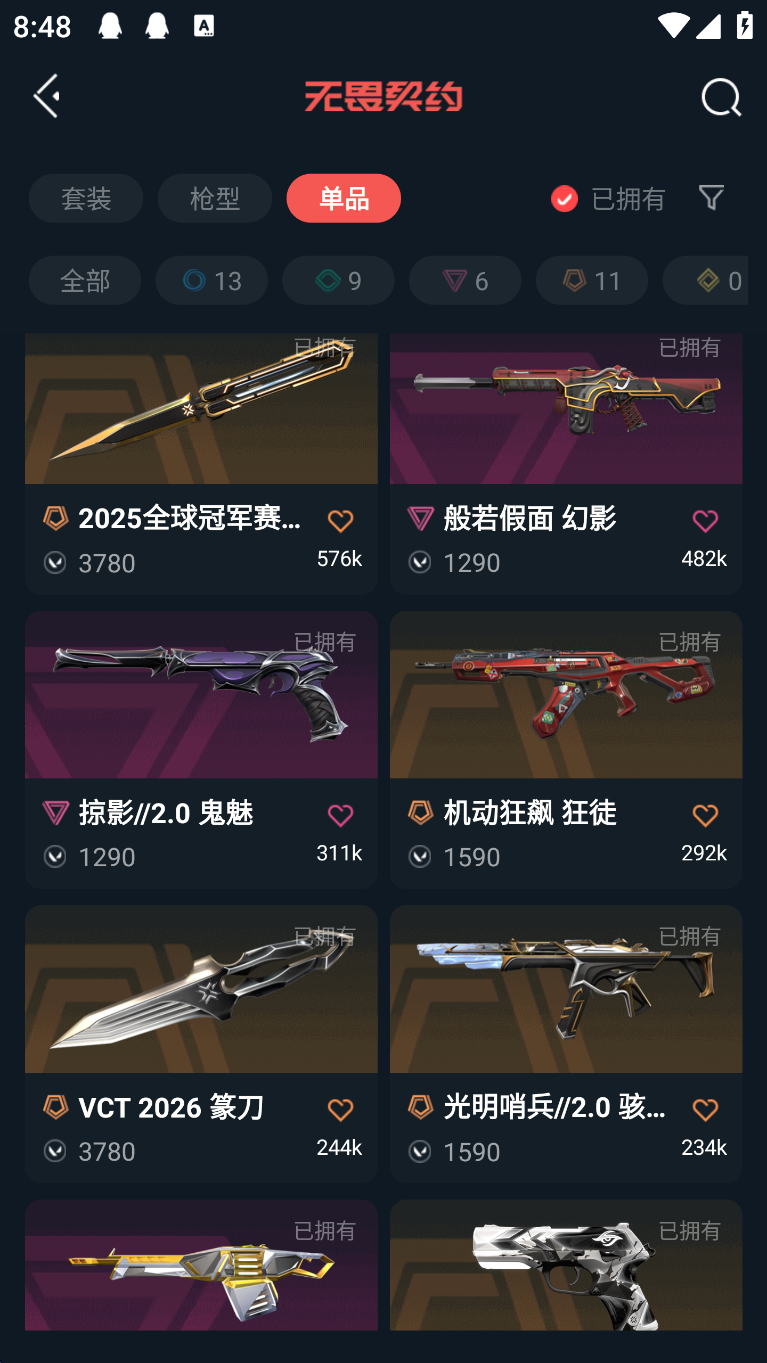Favorite the 般若假面 幻影 skin heart
The height and width of the screenshot is (1363, 767).
tap(705, 521)
